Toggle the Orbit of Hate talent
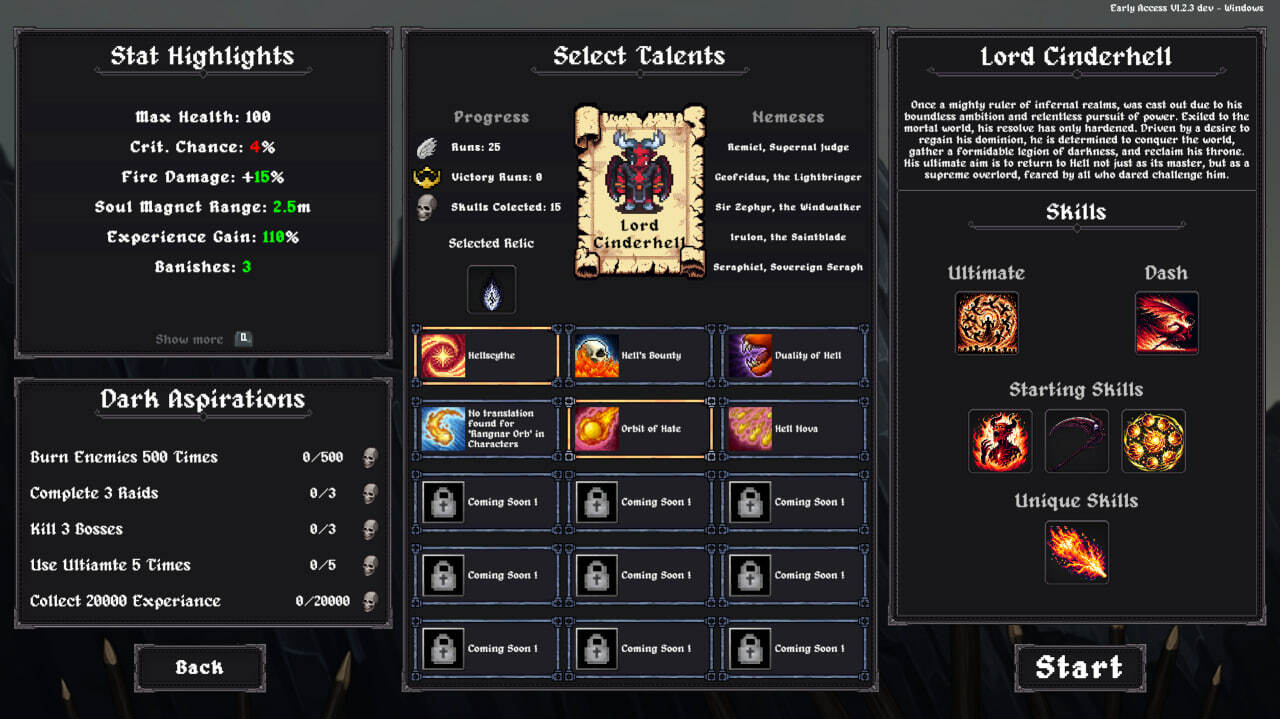 (x=640, y=428)
